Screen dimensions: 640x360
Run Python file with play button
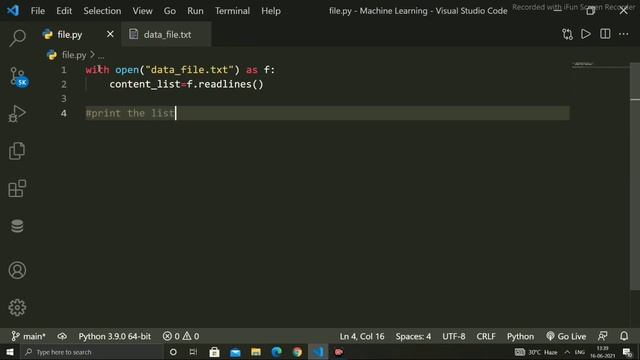click(x=586, y=34)
